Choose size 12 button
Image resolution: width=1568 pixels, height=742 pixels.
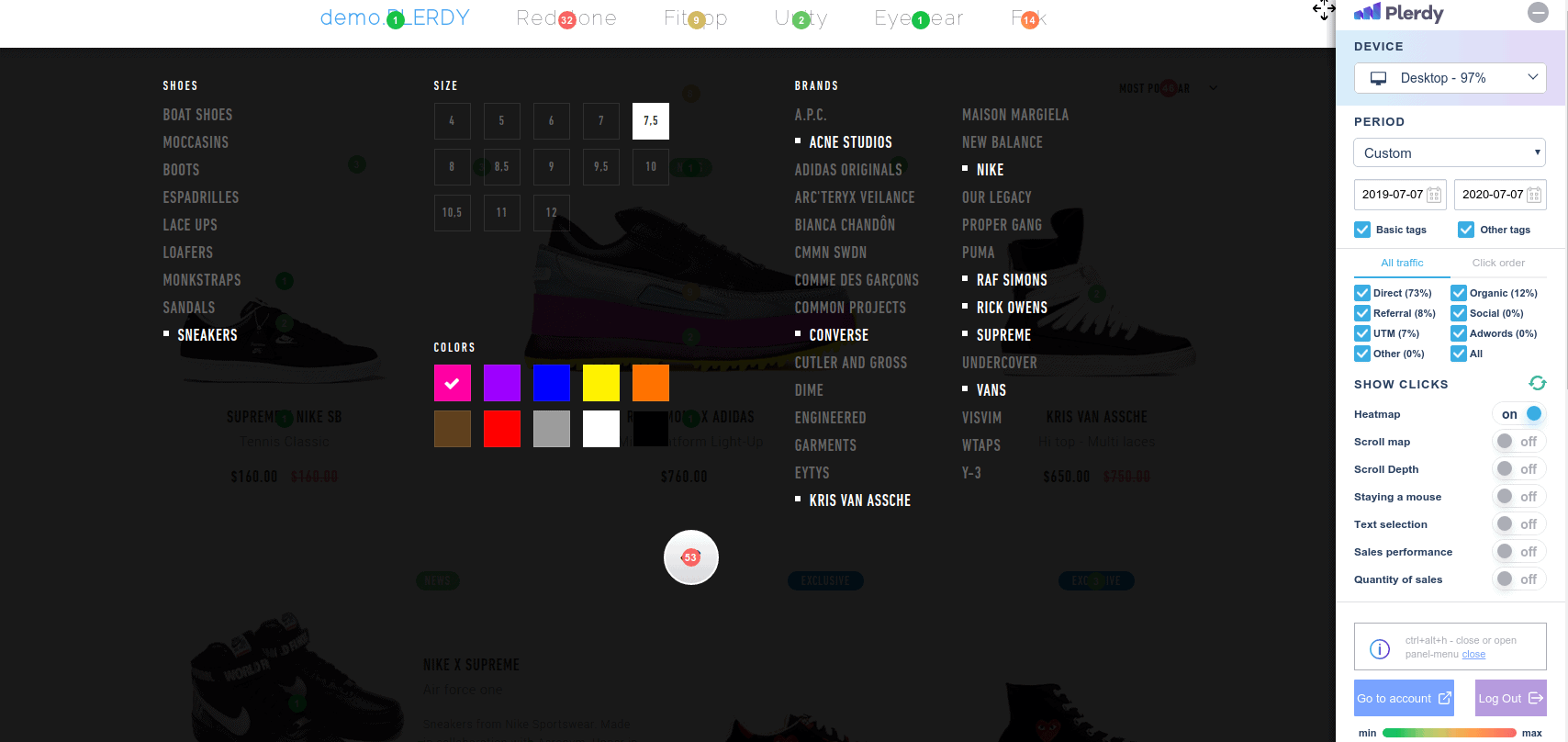click(552, 213)
